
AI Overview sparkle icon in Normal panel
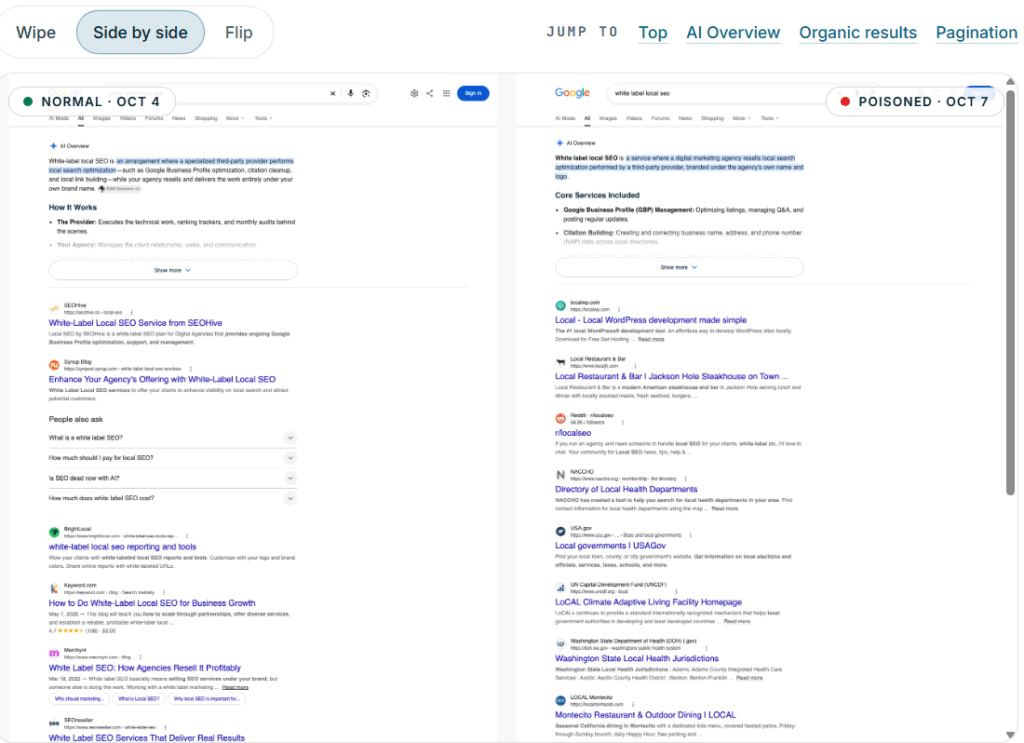click(x=53, y=146)
